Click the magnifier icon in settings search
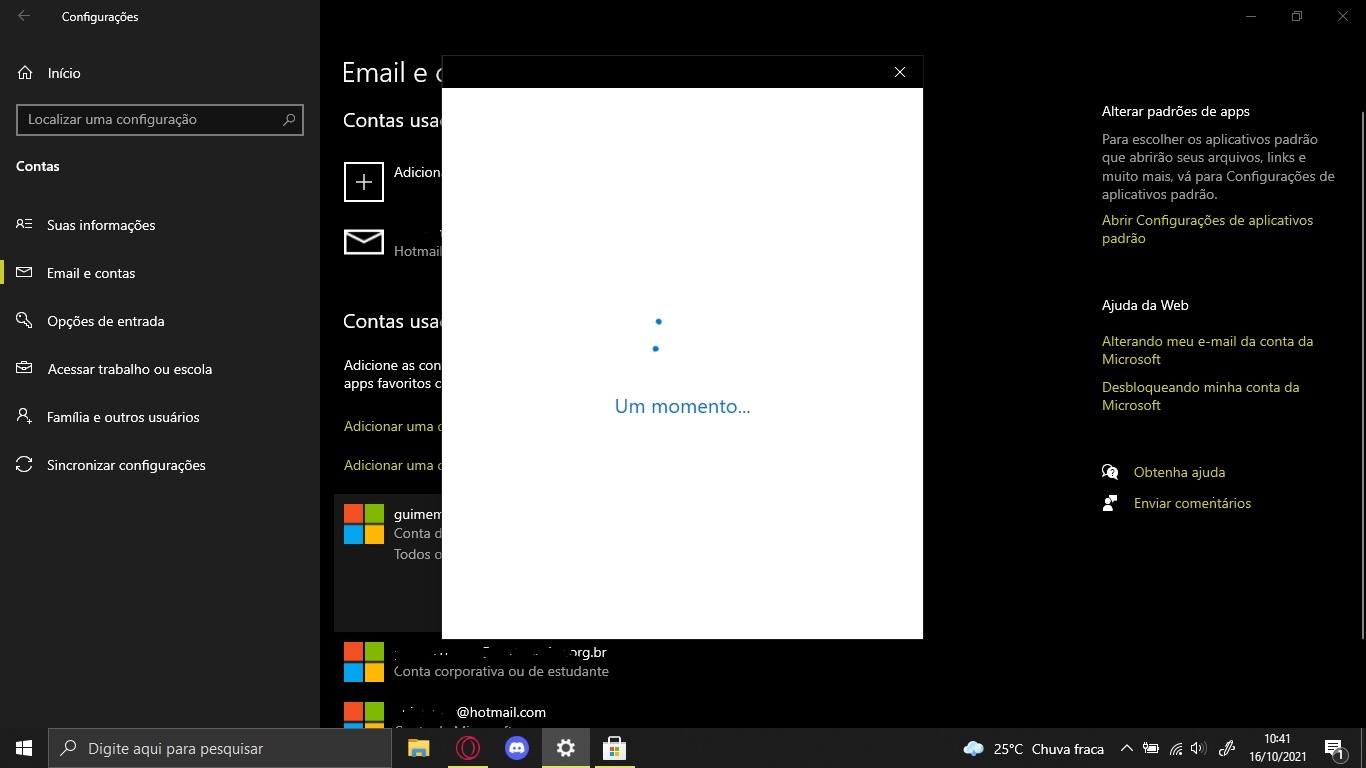This screenshot has width=1366, height=768. tap(289, 119)
